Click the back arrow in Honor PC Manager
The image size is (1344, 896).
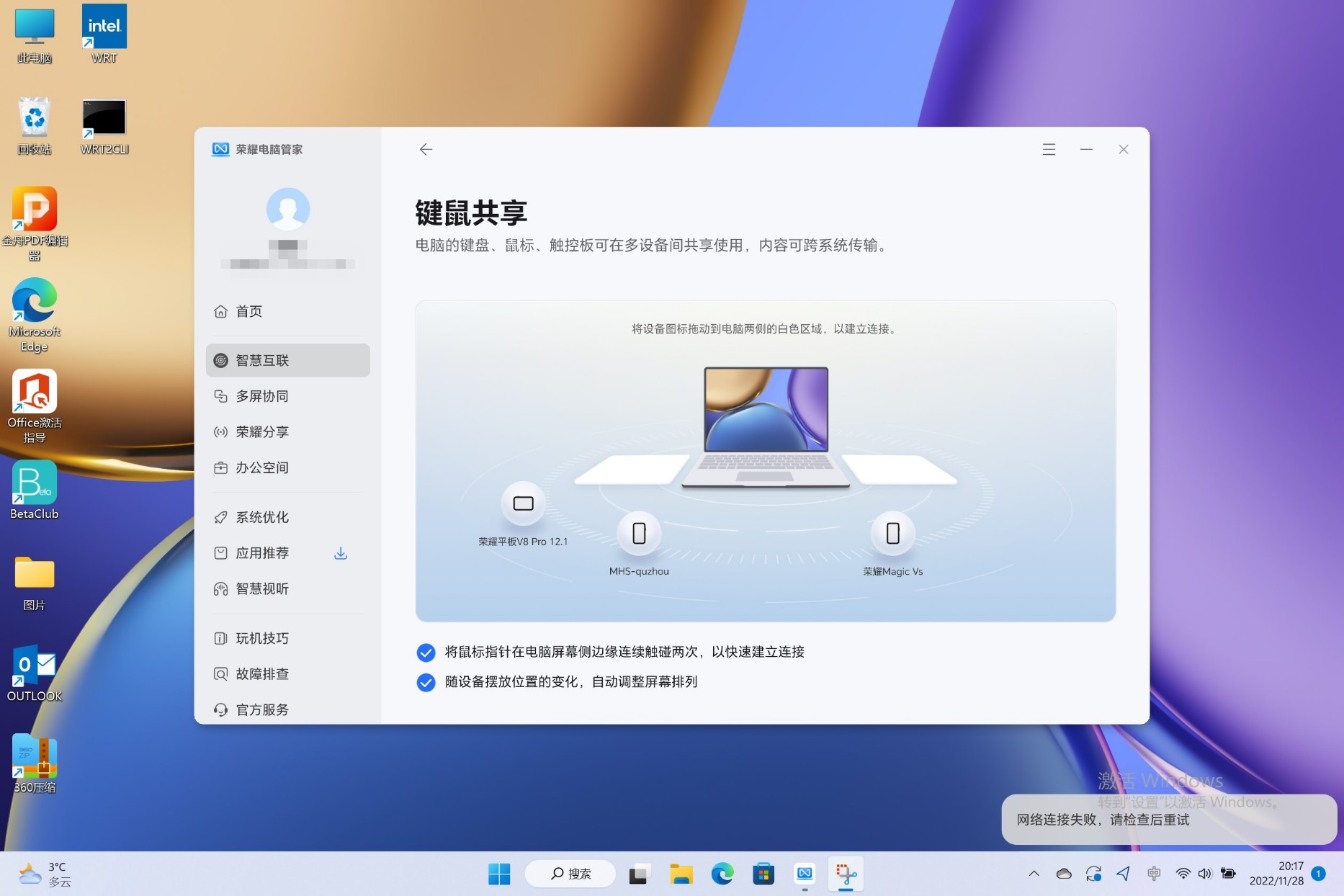tap(426, 149)
